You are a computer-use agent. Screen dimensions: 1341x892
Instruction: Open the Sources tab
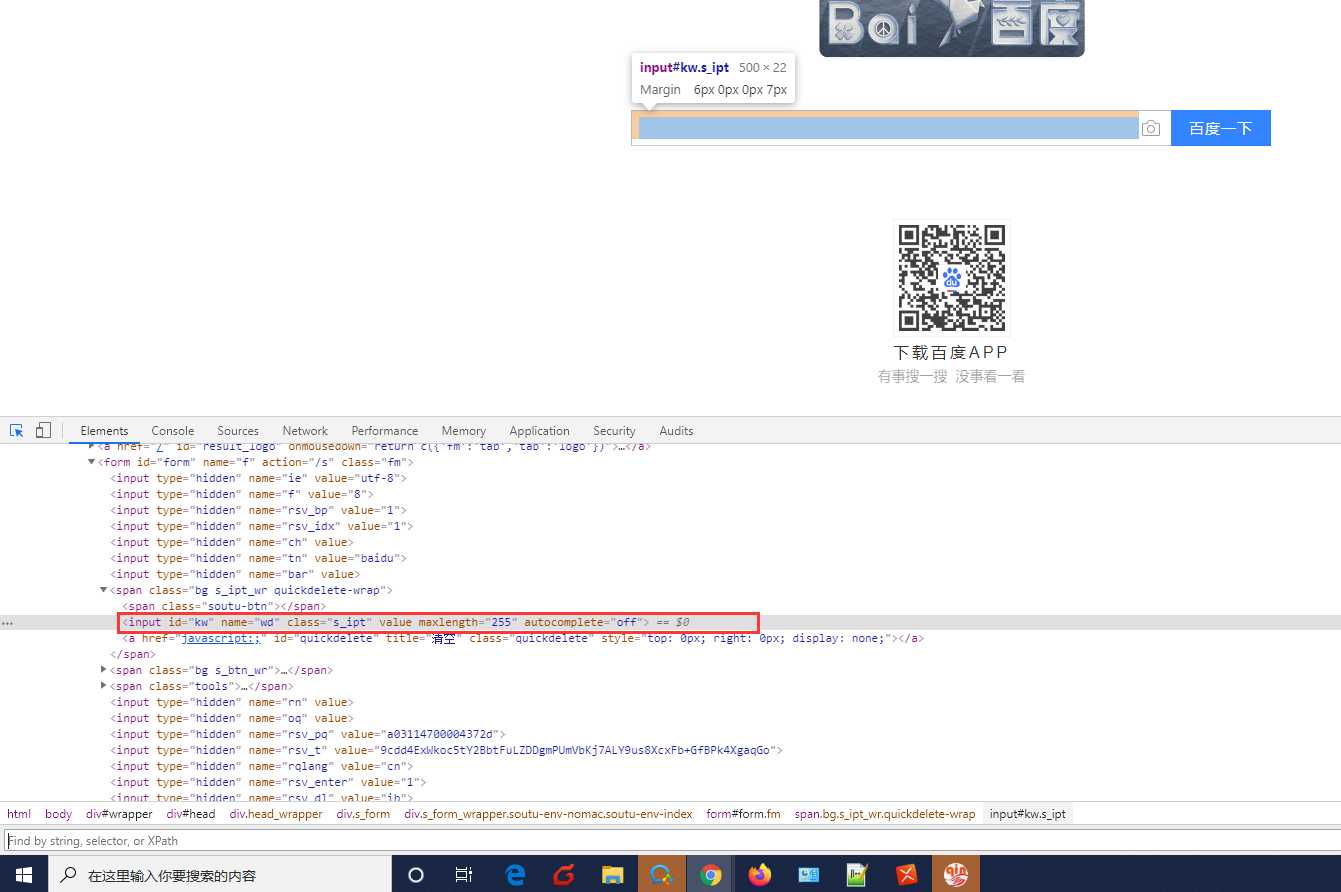[238, 431]
